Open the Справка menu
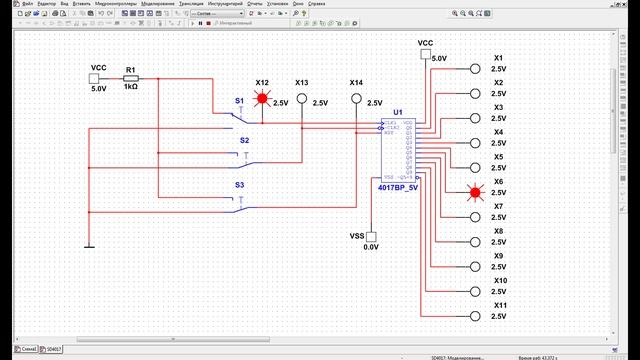640x360 pixels. (x=317, y=4)
